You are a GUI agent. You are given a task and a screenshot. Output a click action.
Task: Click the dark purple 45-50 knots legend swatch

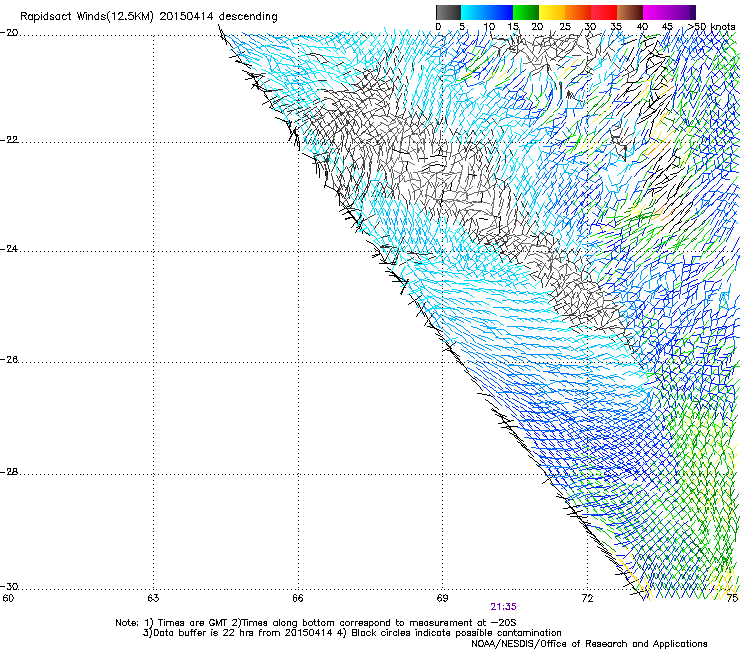point(682,12)
